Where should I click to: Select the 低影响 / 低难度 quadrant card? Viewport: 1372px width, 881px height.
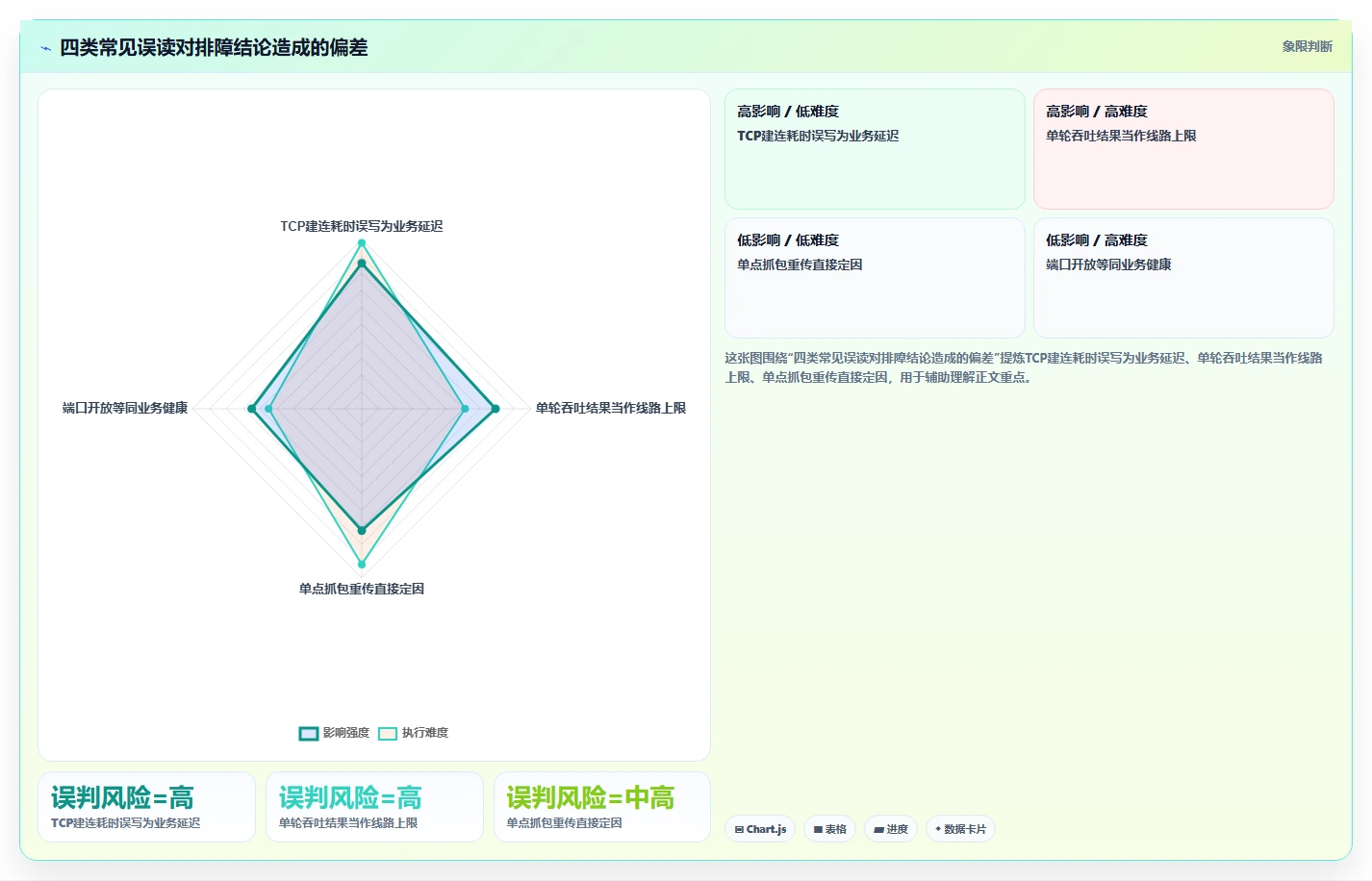tap(875, 278)
